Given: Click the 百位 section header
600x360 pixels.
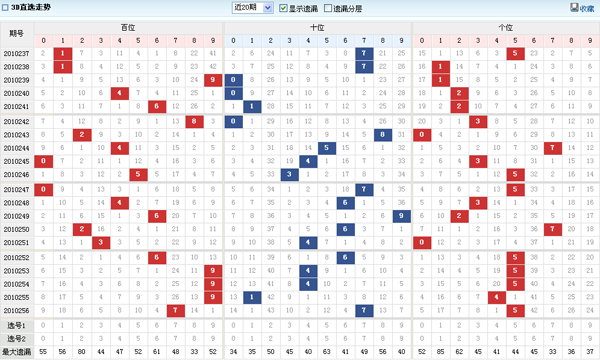Looking at the screenshot, I should point(128,28).
